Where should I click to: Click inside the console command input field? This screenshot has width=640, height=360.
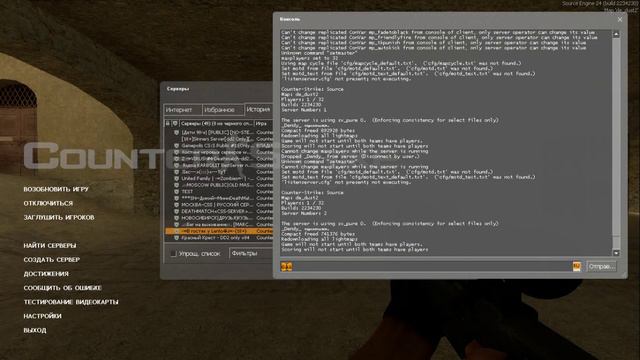[x=432, y=267]
